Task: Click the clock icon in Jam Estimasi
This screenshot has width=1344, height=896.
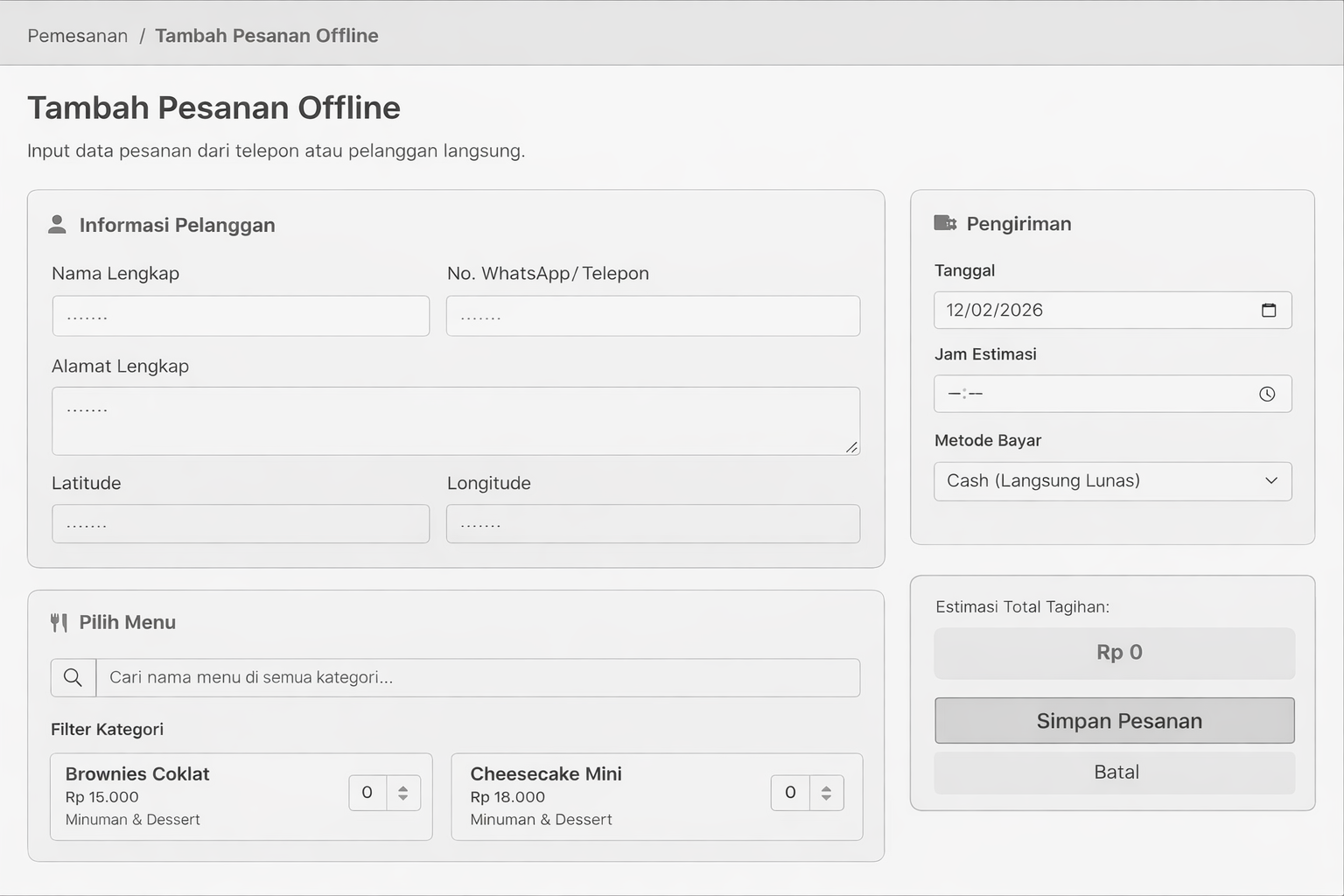Action: [x=1266, y=395]
